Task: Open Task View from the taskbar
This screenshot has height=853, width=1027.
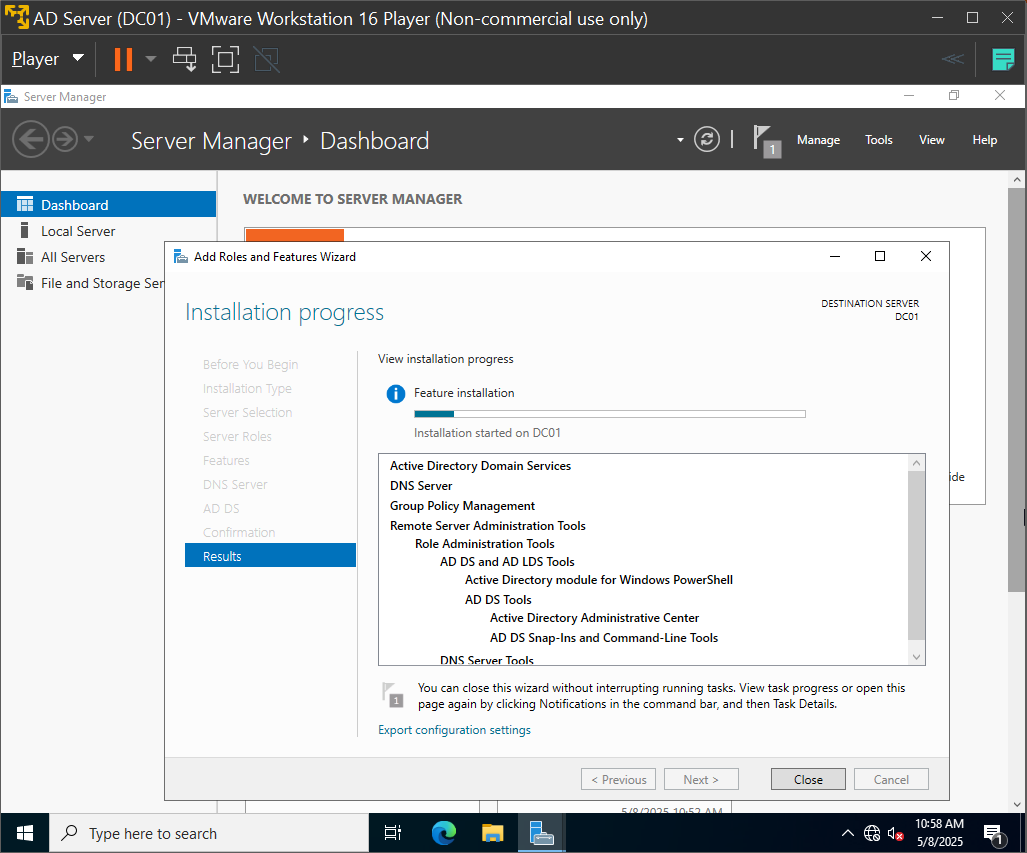Action: 393,833
